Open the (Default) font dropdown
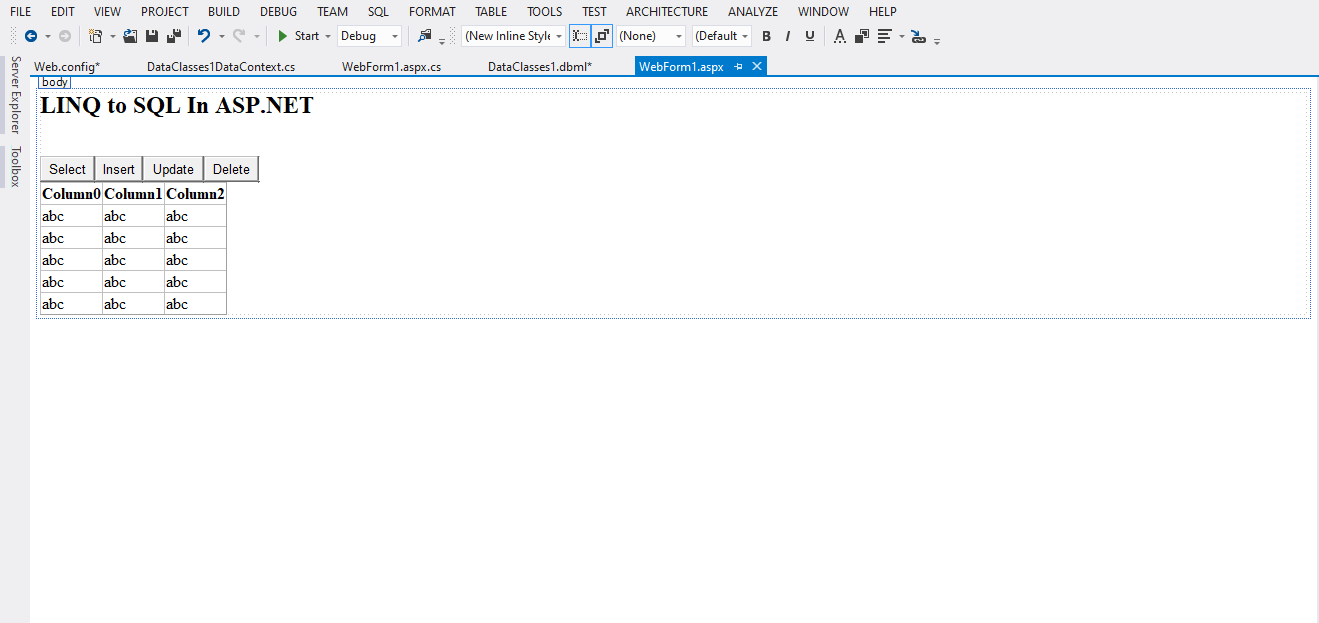The image size is (1319, 623). click(722, 36)
